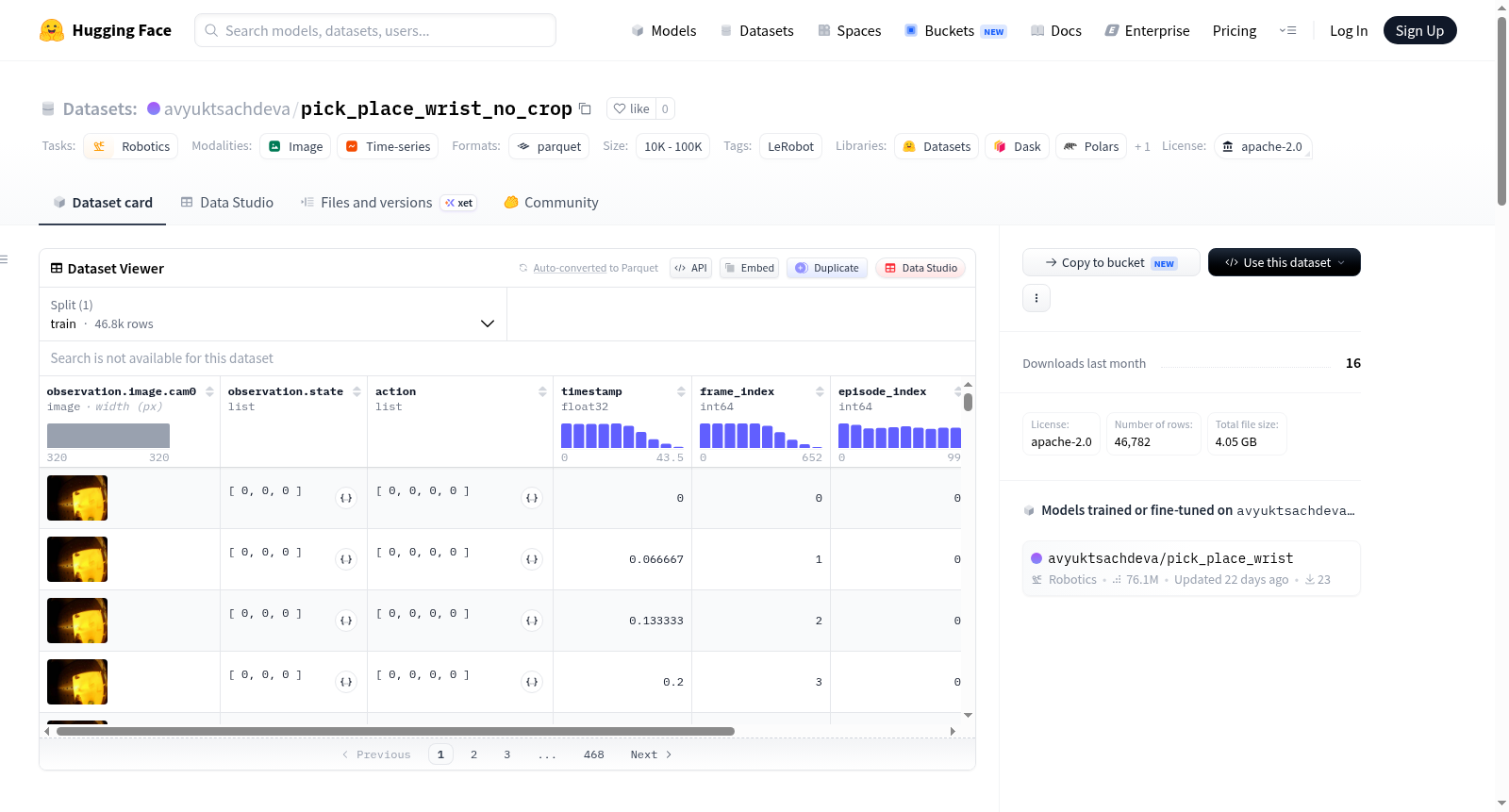Viewport: 1509px width, 812px height.
Task: Click the table horizontal scrollbar
Action: (395, 731)
